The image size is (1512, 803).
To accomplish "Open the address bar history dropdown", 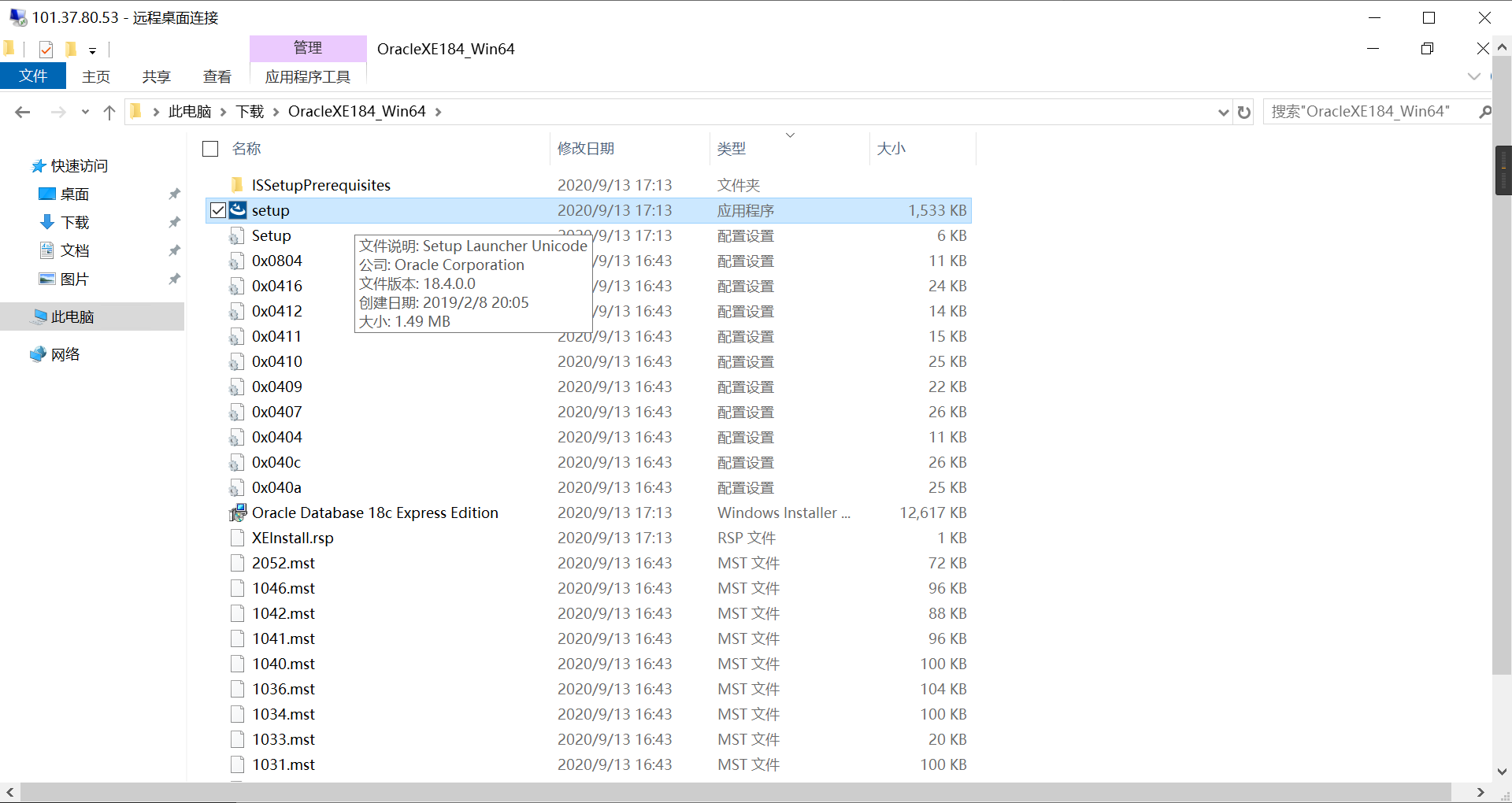I will click(x=1224, y=112).
